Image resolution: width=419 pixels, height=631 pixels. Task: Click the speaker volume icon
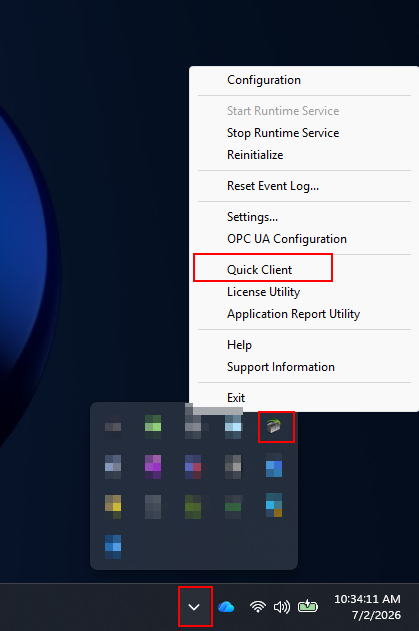282,607
